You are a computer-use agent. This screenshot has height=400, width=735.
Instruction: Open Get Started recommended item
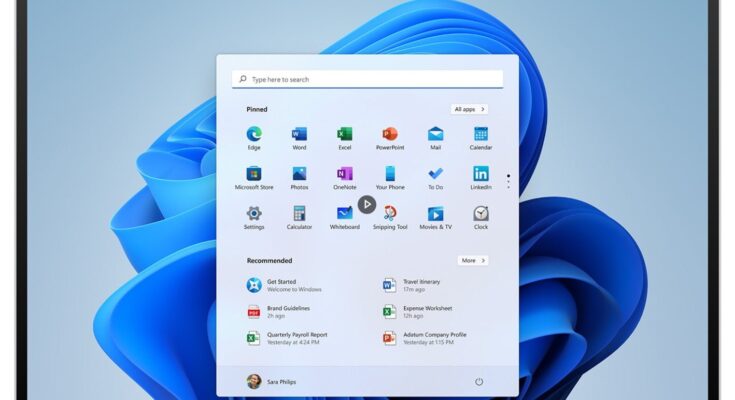click(x=285, y=285)
